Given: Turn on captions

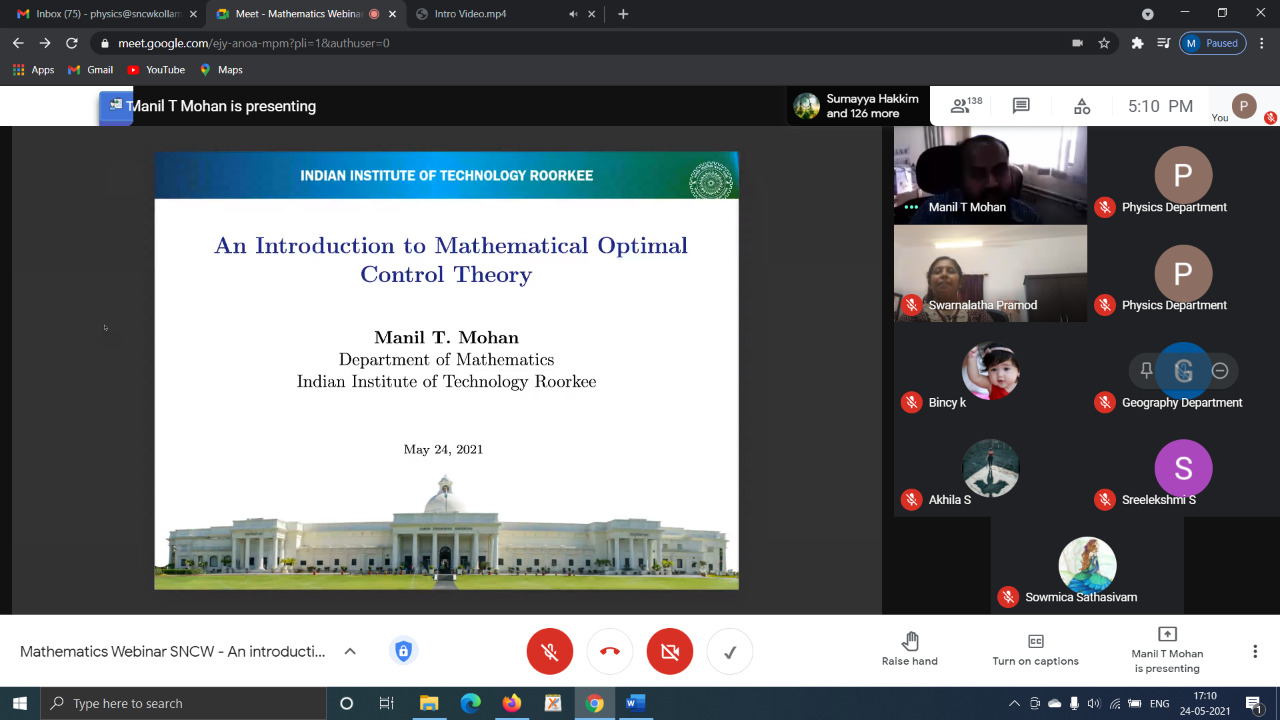Looking at the screenshot, I should click(x=1035, y=650).
